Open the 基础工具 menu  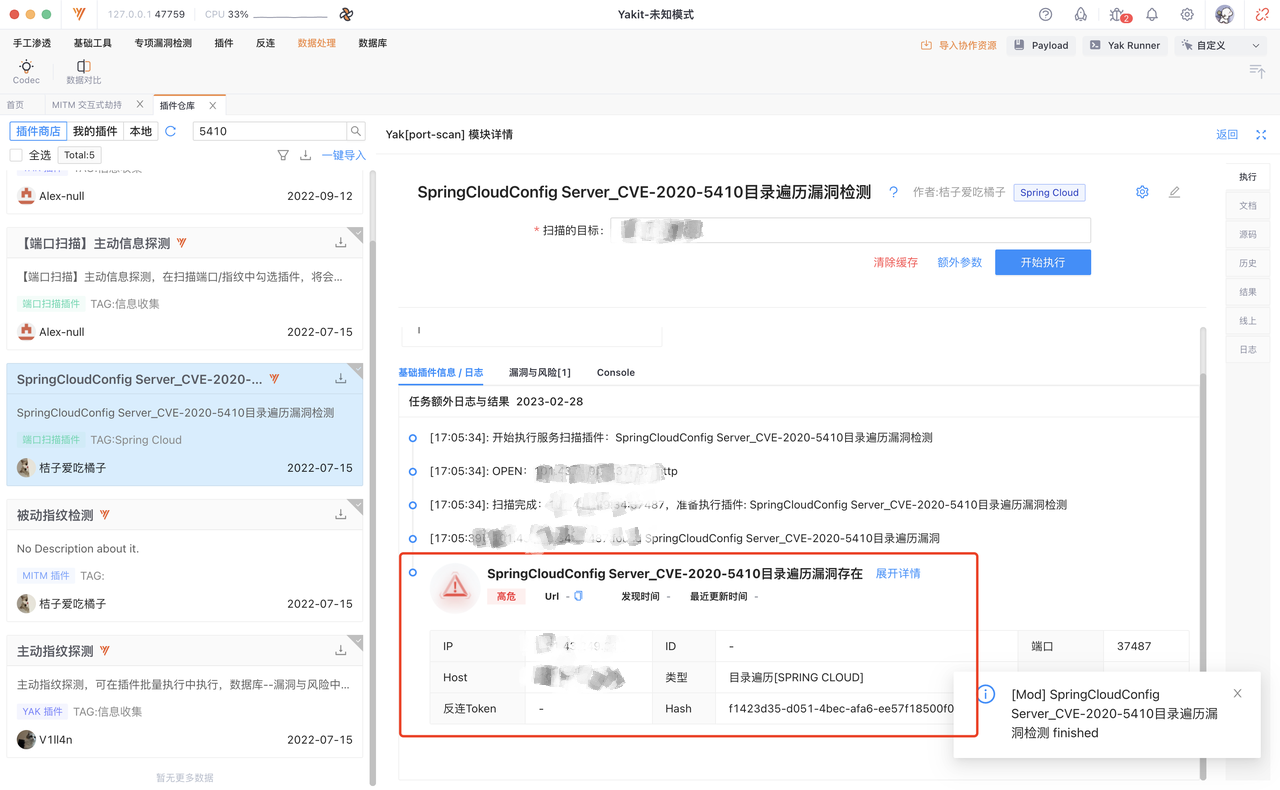coord(92,43)
